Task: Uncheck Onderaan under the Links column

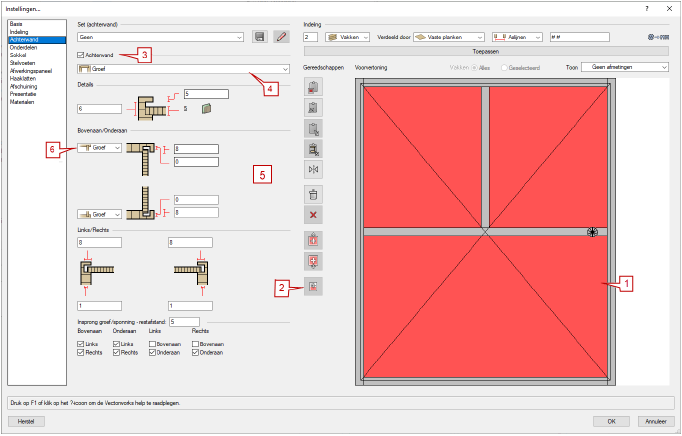Action: coord(152,352)
